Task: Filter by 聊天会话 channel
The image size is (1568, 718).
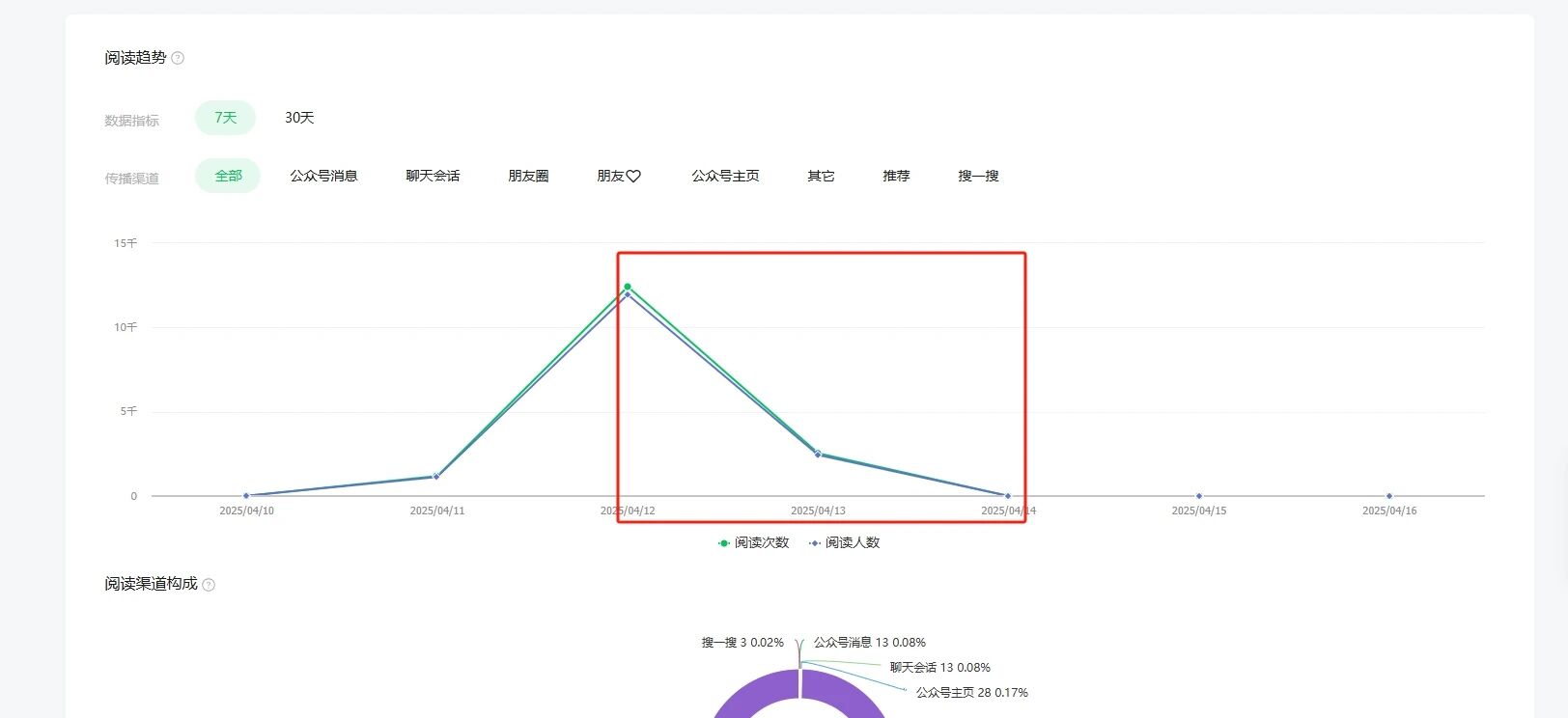Action: click(433, 176)
